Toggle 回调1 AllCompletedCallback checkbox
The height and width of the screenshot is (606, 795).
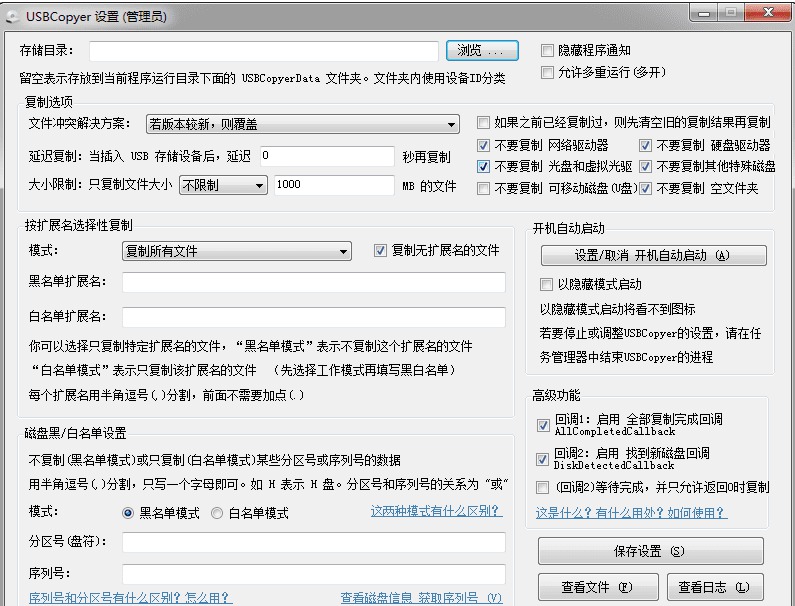(x=543, y=425)
